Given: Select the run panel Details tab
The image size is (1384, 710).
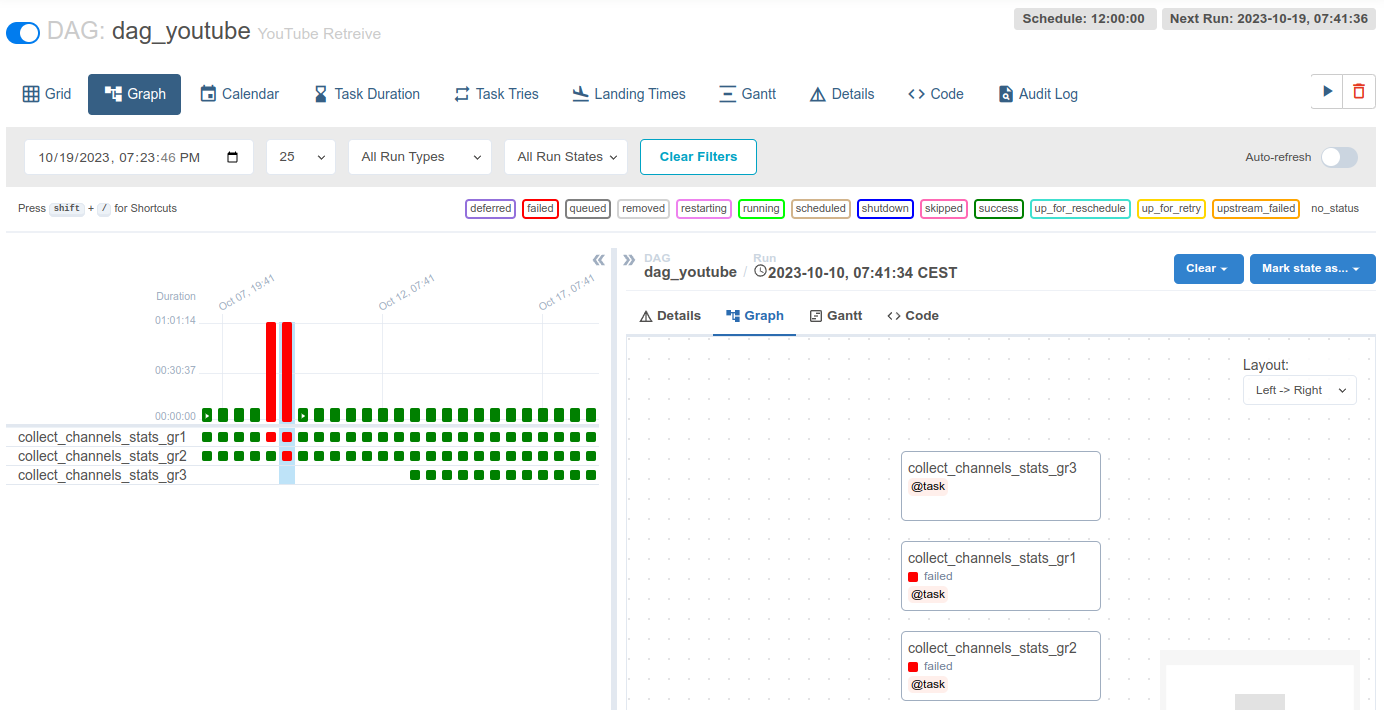Looking at the screenshot, I should coord(670,316).
